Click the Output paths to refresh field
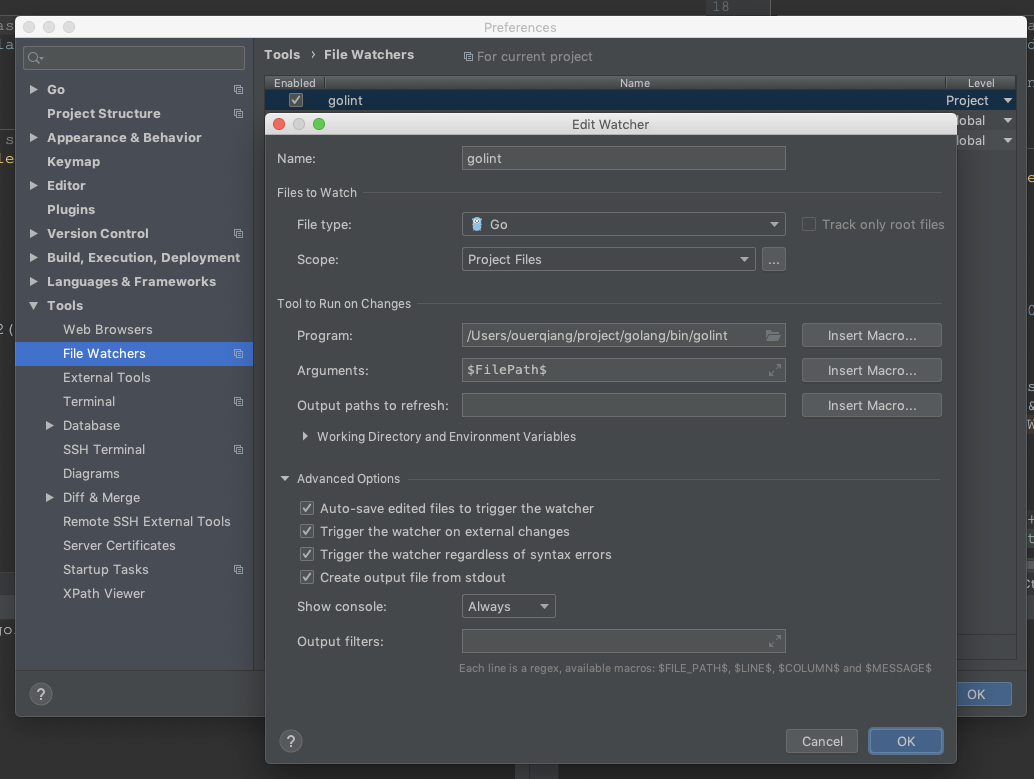The width and height of the screenshot is (1034, 779). [624, 405]
